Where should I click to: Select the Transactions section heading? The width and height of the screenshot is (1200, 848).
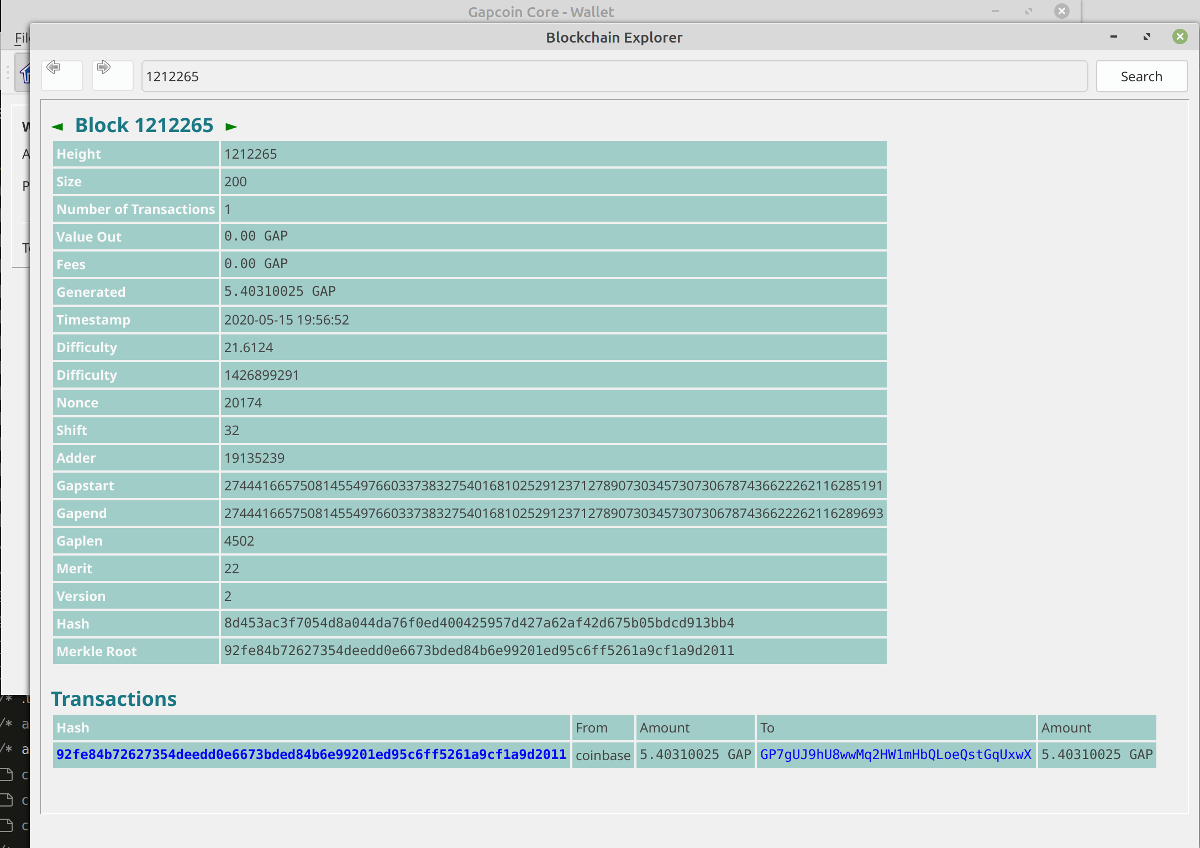114,699
